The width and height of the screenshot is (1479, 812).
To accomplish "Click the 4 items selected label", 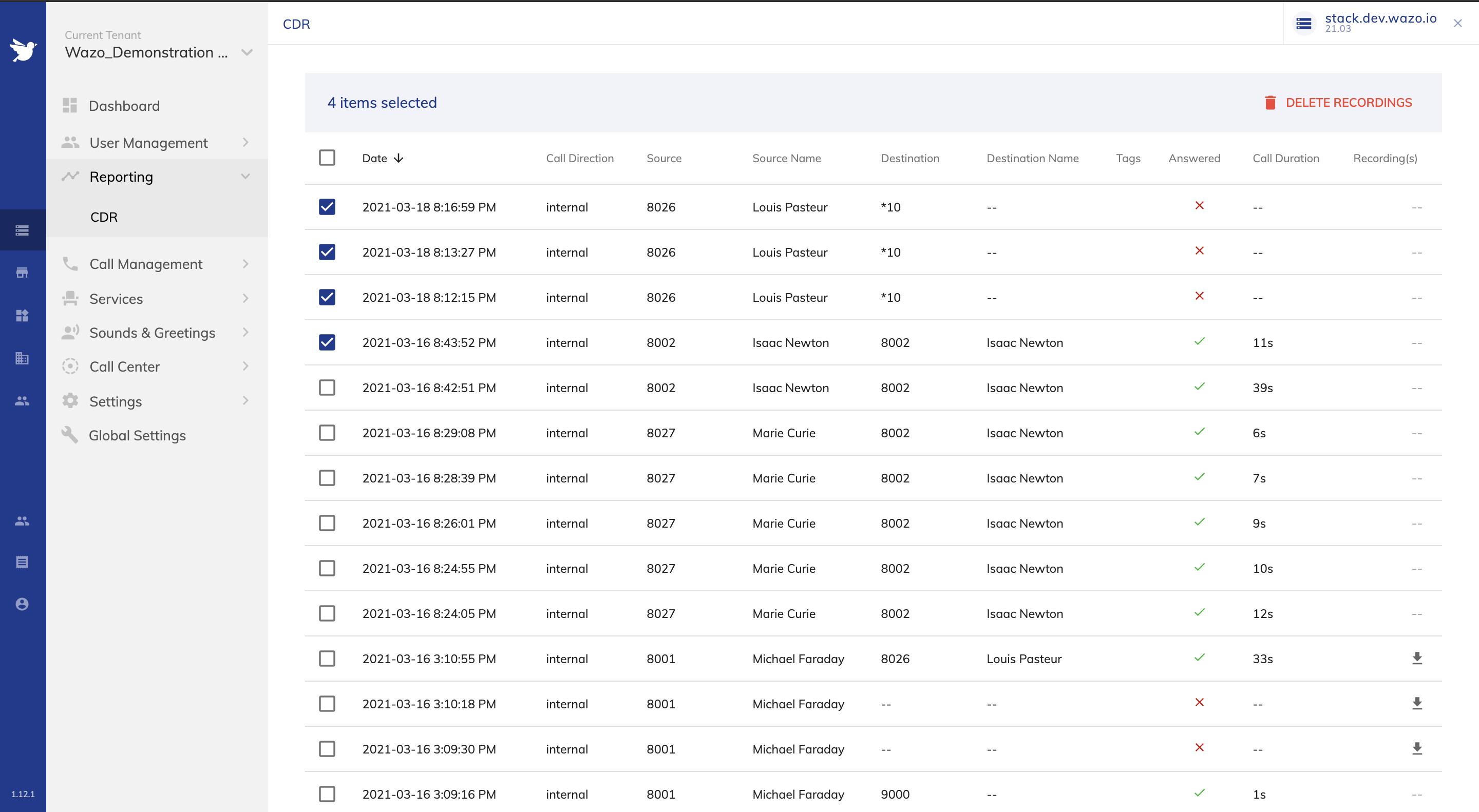I will coord(382,103).
